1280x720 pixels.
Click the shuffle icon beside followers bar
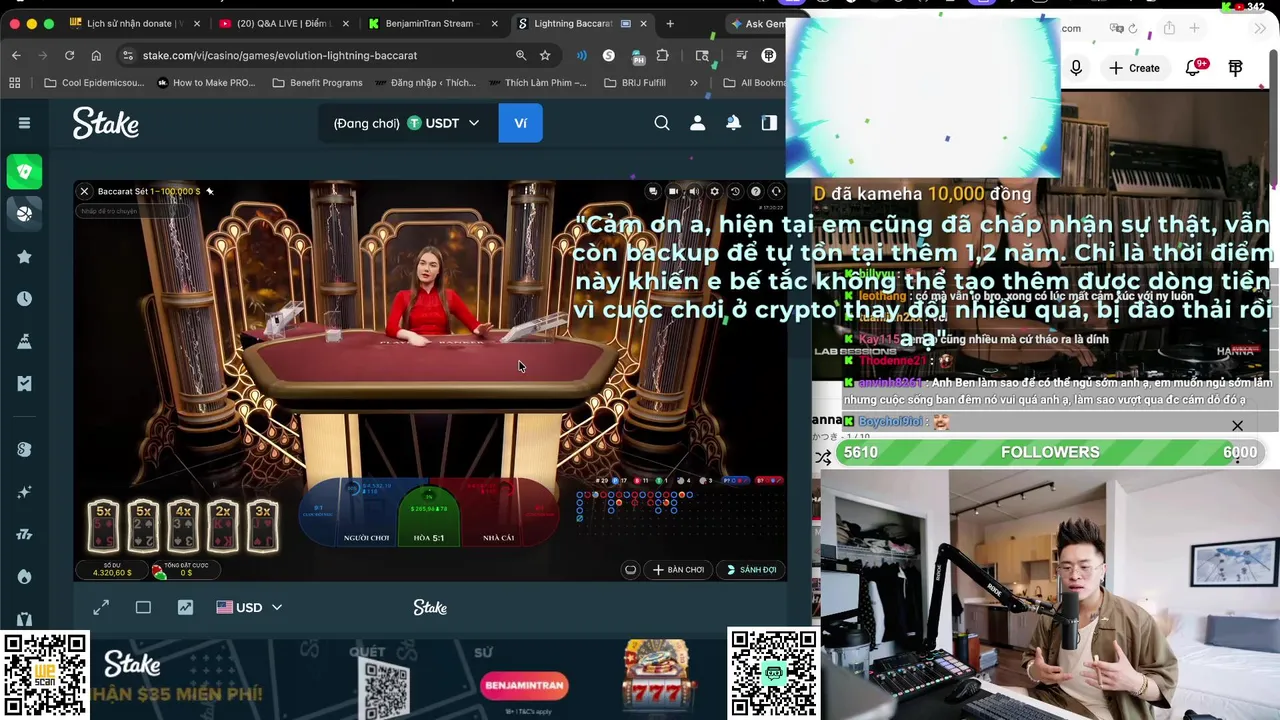(823, 457)
